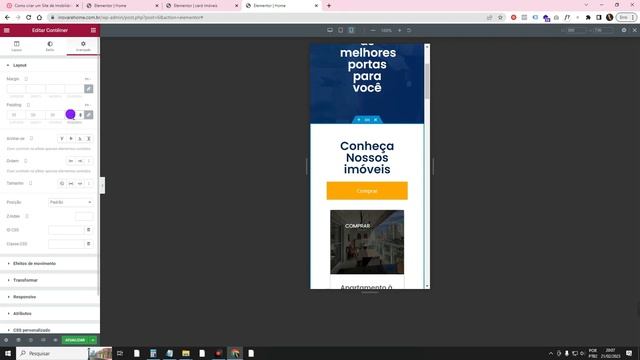Expand the Responsivo section
Screen dimensions: 640x360
click(x=24, y=297)
